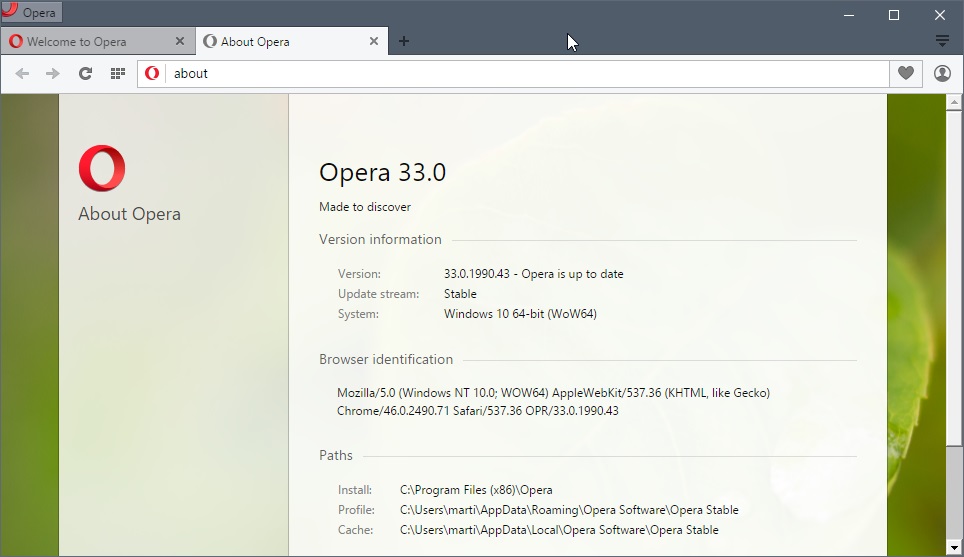Image resolution: width=964 pixels, height=557 pixels.
Task: Click the scrollbar up arrow
Action: coord(954,102)
